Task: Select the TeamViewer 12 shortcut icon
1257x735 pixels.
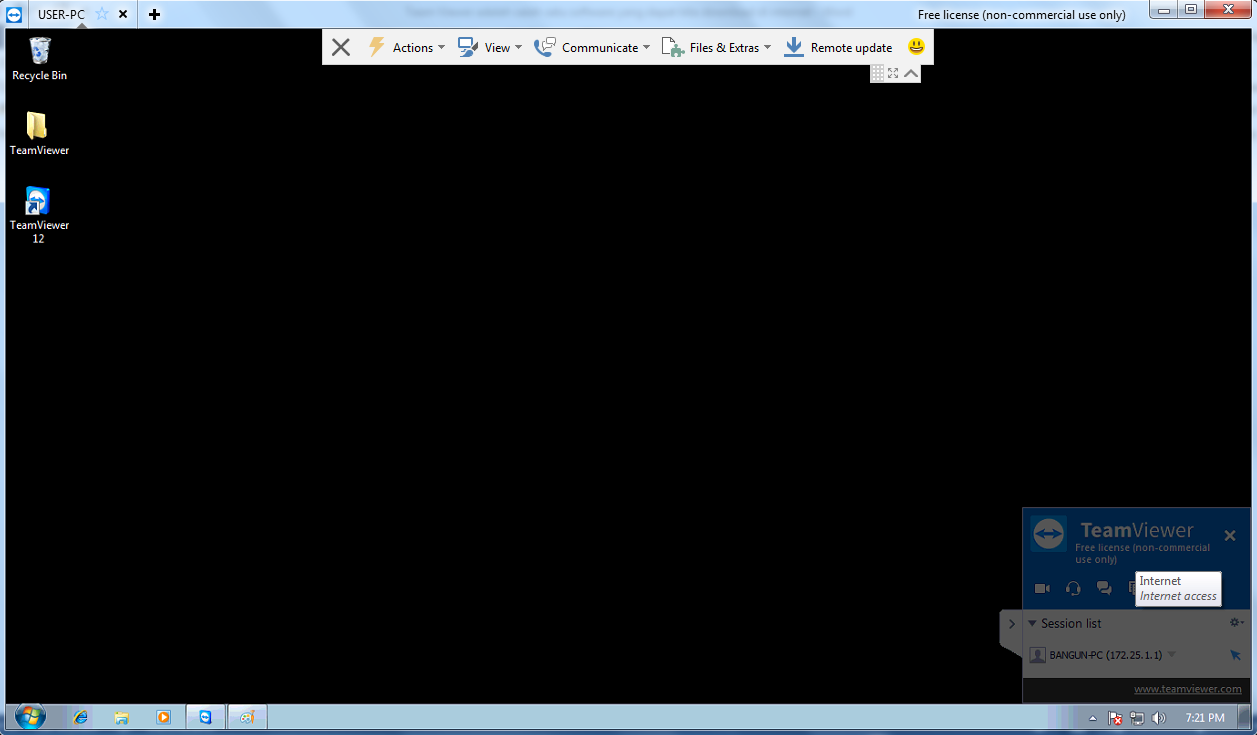Action: click(x=39, y=215)
